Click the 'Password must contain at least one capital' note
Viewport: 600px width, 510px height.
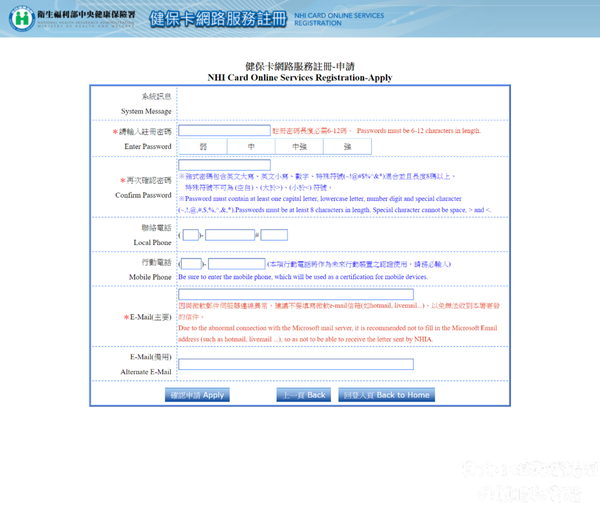335,204
